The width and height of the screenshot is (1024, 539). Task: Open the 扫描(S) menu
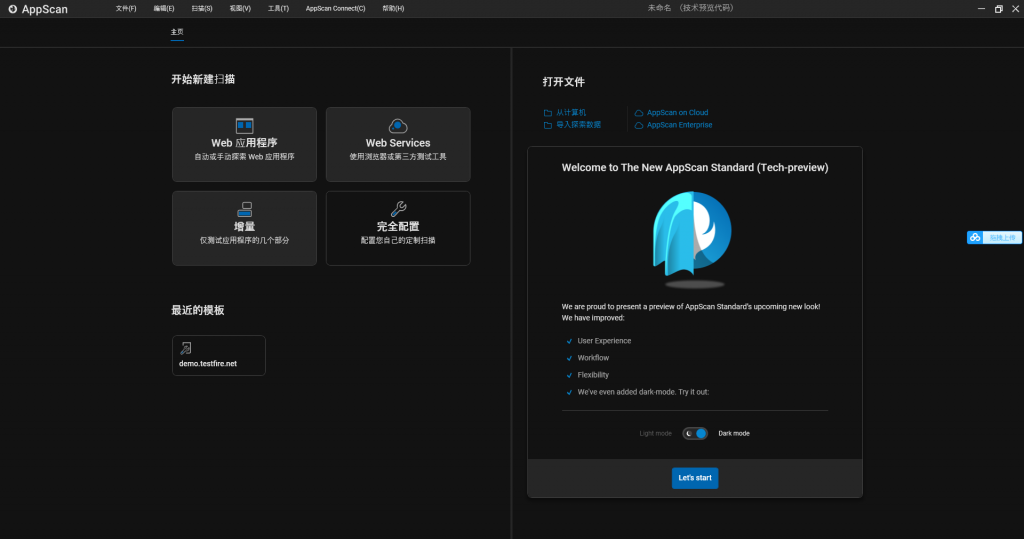[202, 8]
